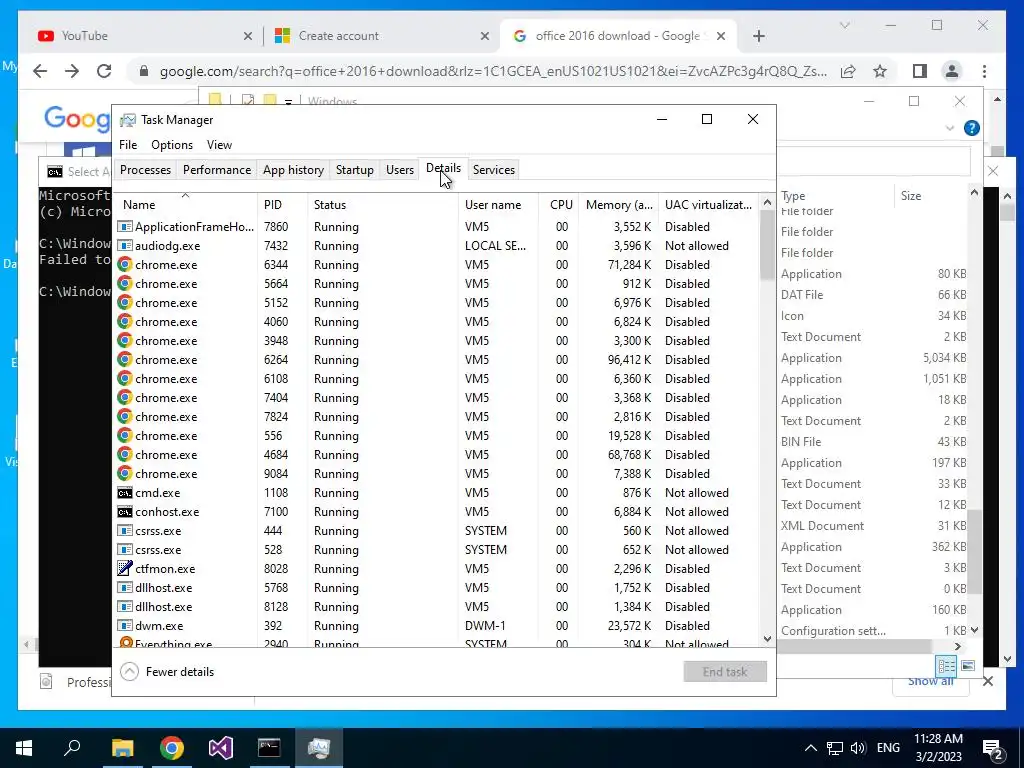Image resolution: width=1024 pixels, height=768 pixels.
Task: Sort by UAC virtualization column header
Action: point(709,204)
